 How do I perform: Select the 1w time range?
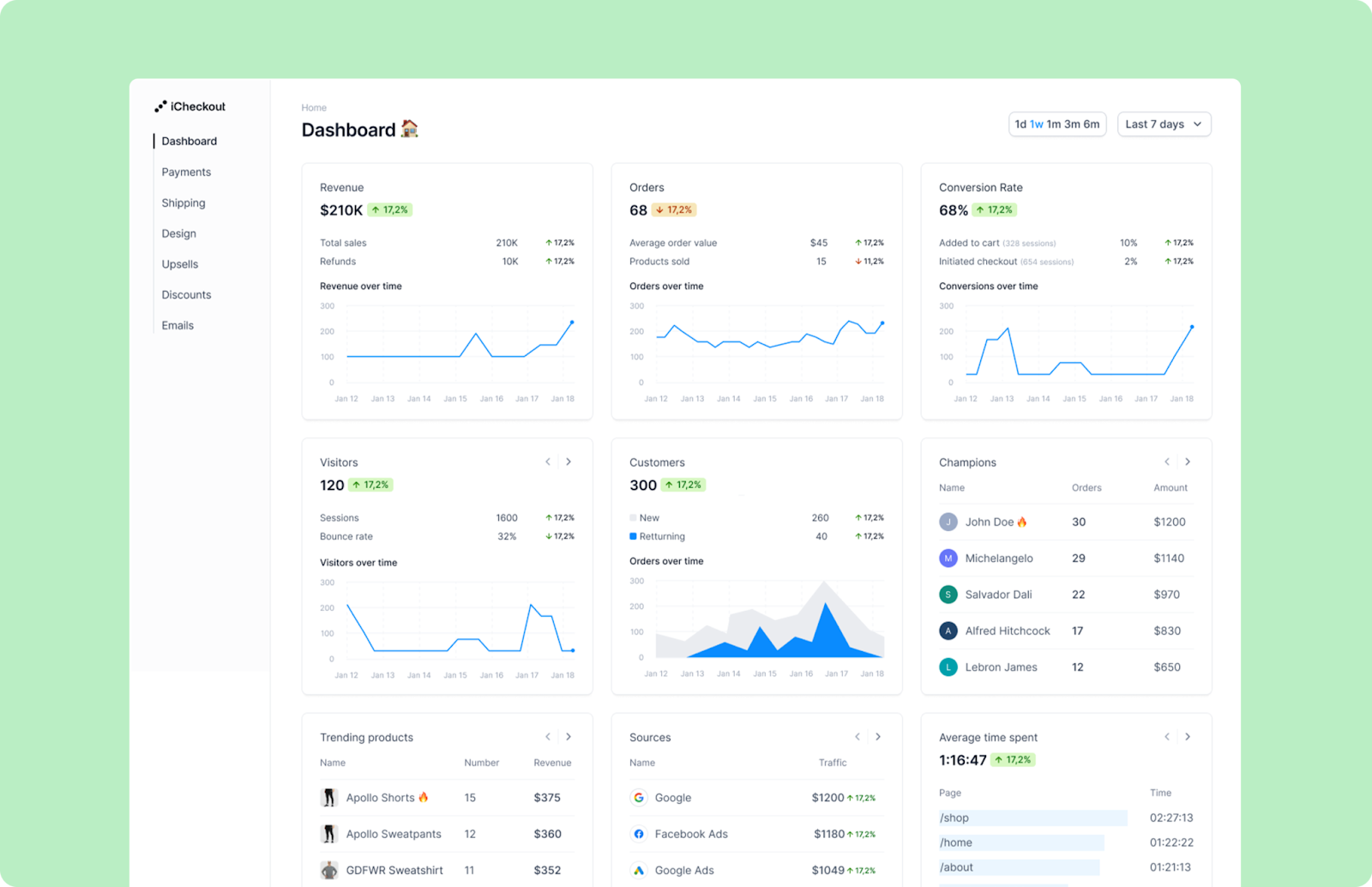point(1037,124)
